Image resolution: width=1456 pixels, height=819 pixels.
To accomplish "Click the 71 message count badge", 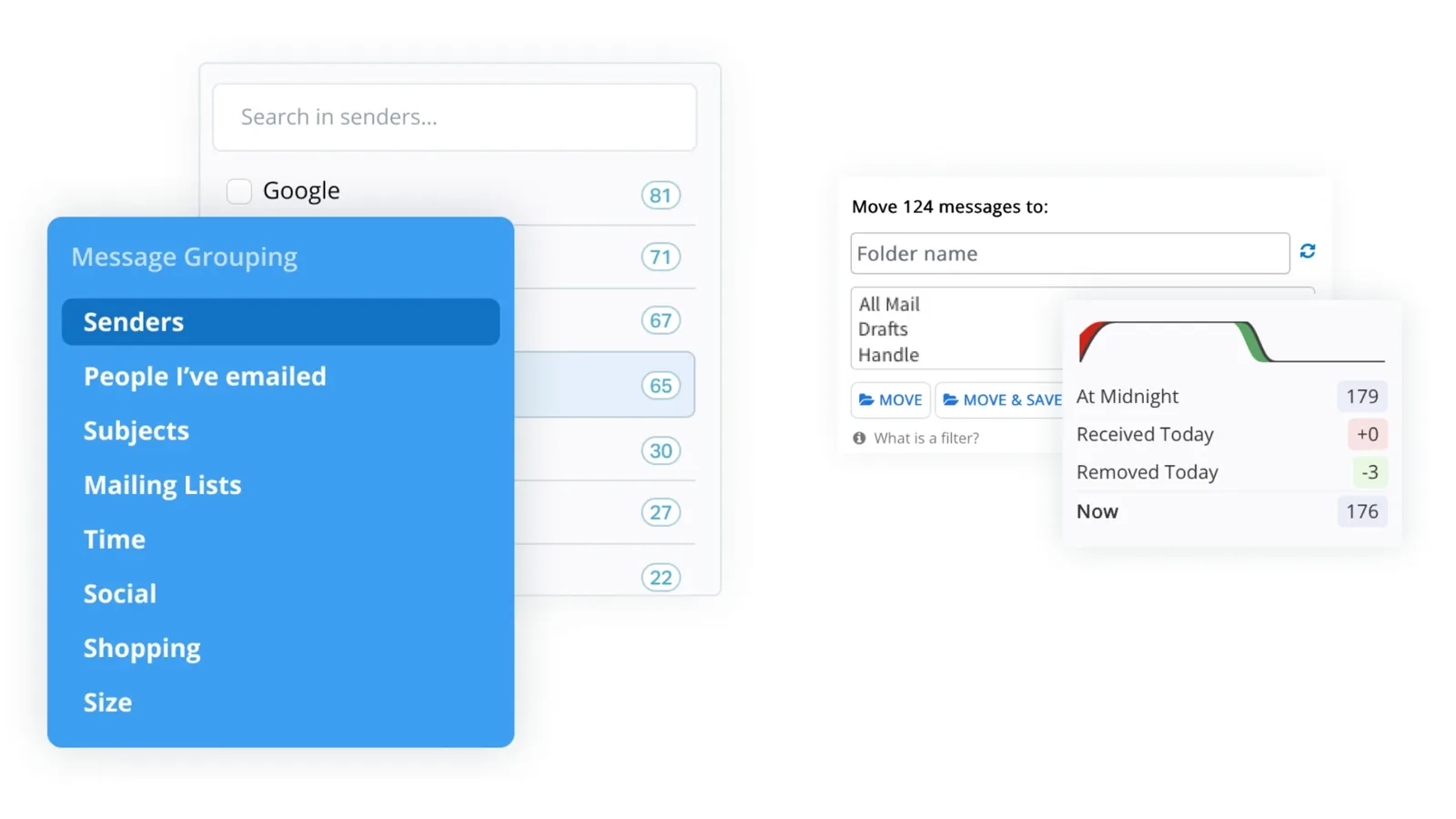I will (661, 257).
